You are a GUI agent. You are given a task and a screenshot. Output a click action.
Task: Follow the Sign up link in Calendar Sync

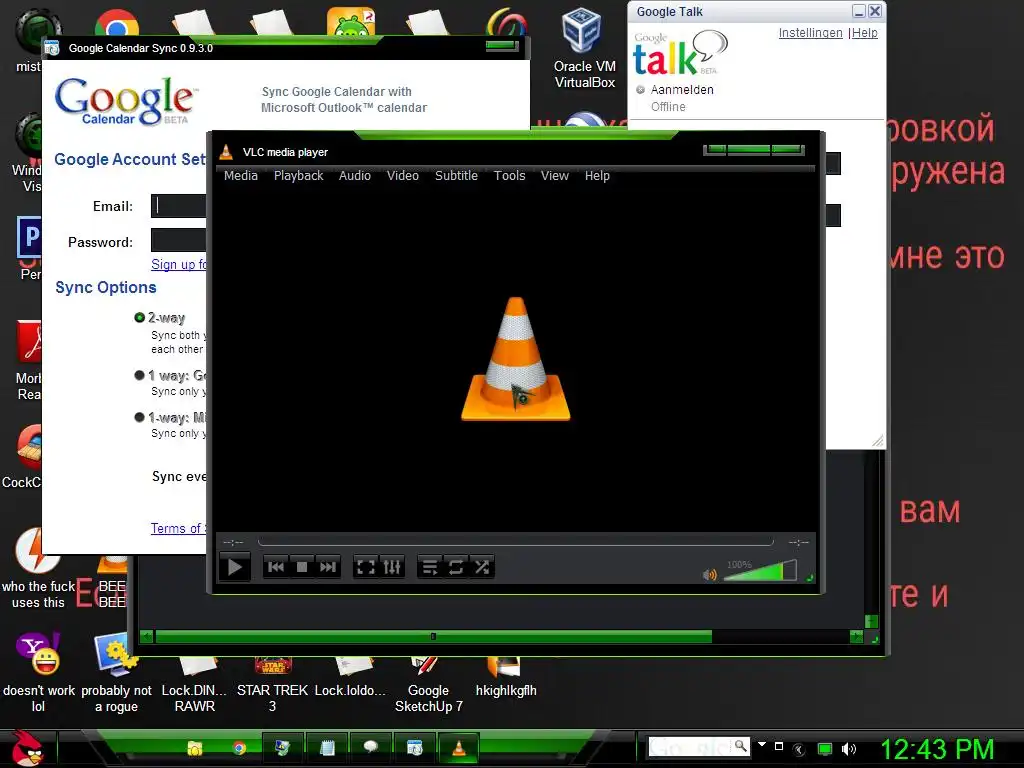click(178, 264)
